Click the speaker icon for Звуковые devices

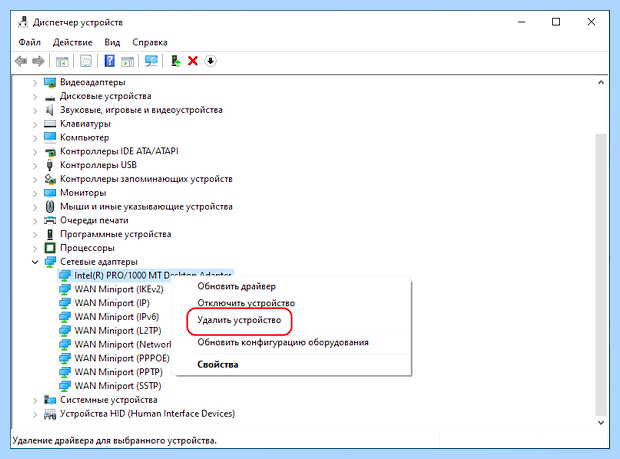50,110
